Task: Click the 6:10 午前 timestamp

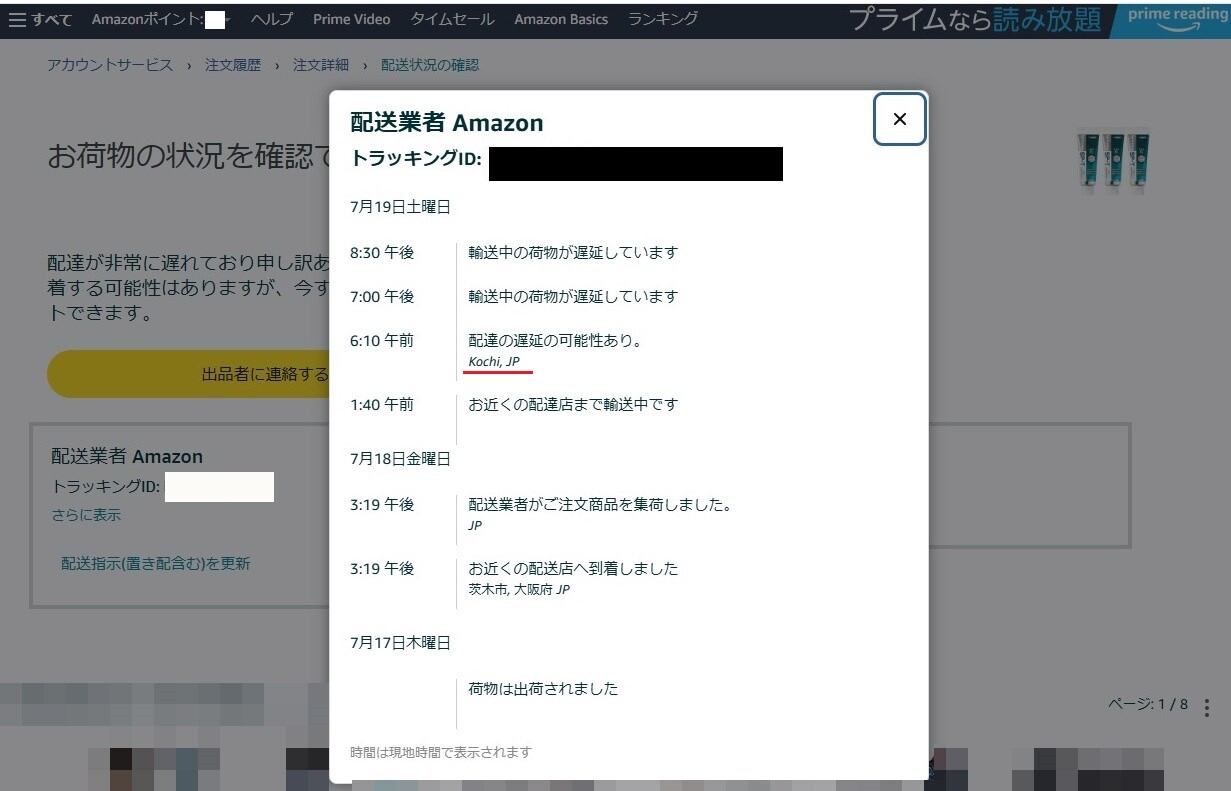Action: [382, 340]
